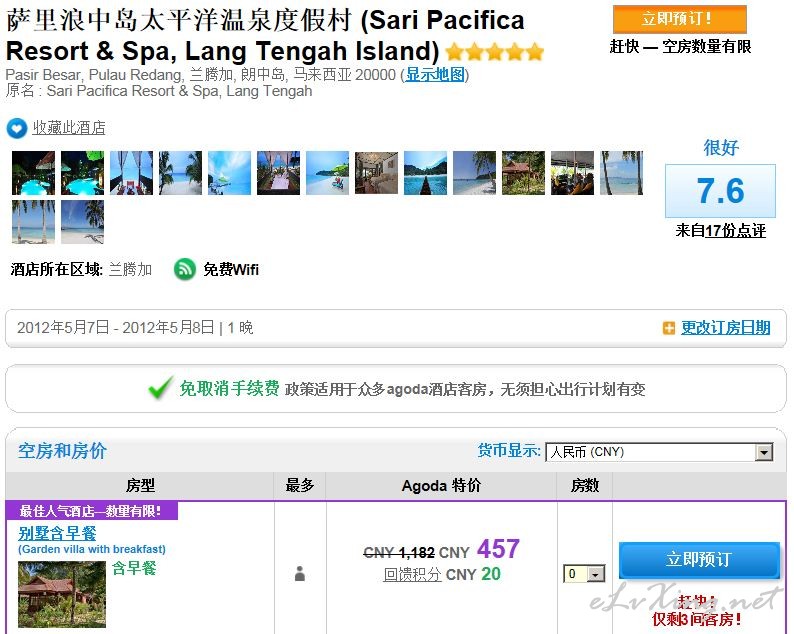Open second-row thumbnail of sandy beach

click(x=83, y=222)
